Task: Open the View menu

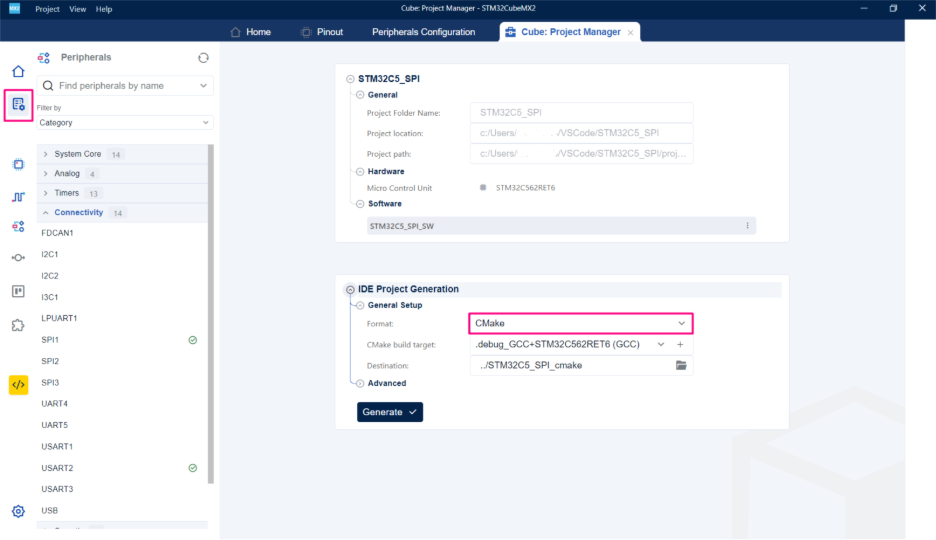Action: pos(78,9)
